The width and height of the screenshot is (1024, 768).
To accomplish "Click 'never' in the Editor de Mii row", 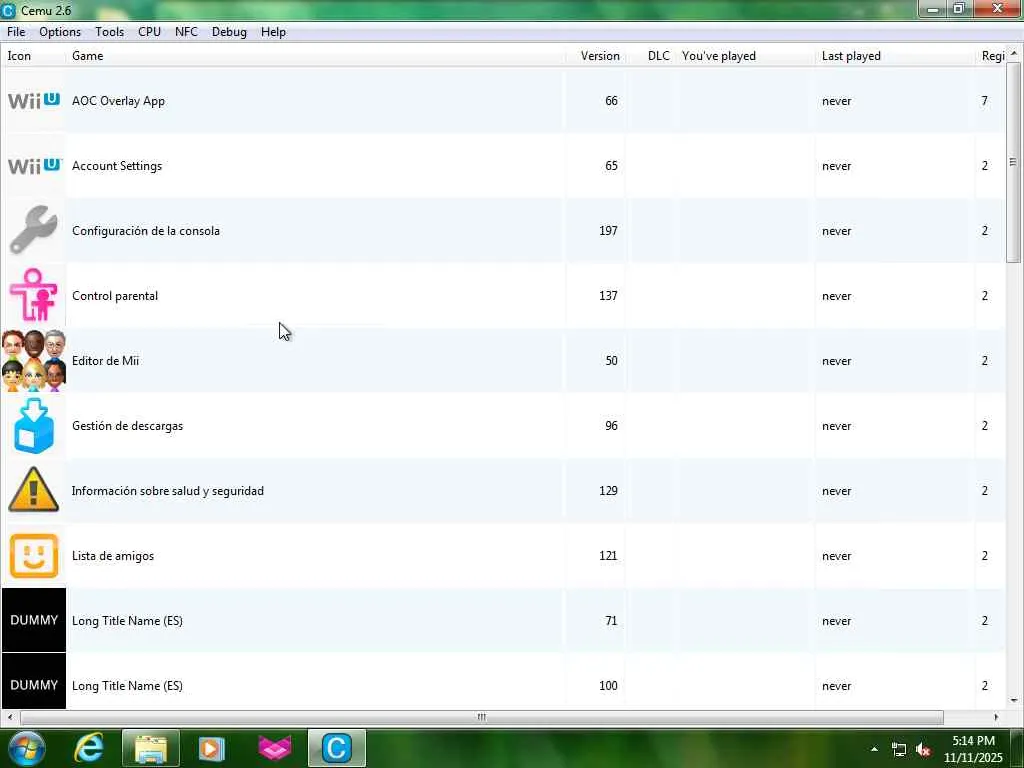I will click(837, 360).
